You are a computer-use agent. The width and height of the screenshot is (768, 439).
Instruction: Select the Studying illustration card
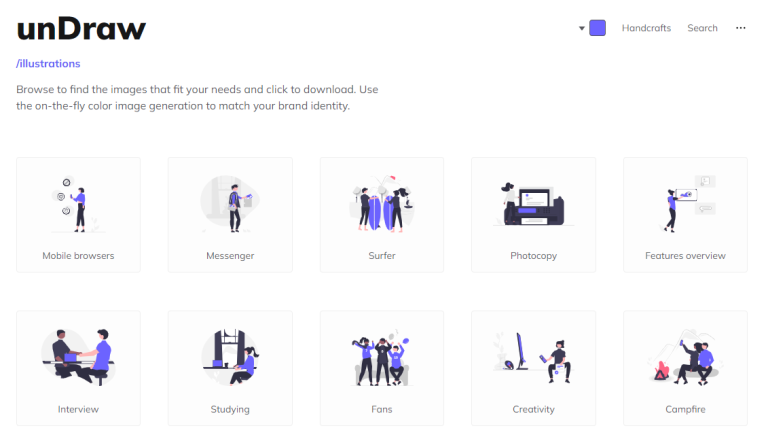(x=230, y=358)
